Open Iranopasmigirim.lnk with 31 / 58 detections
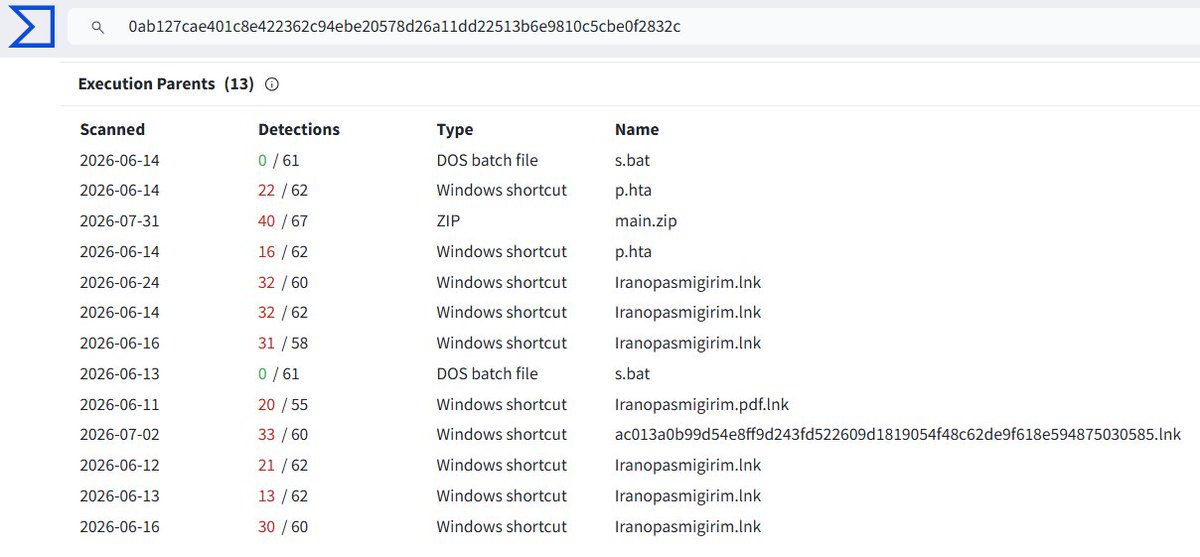Image resolution: width=1200 pixels, height=557 pixels. tap(688, 343)
